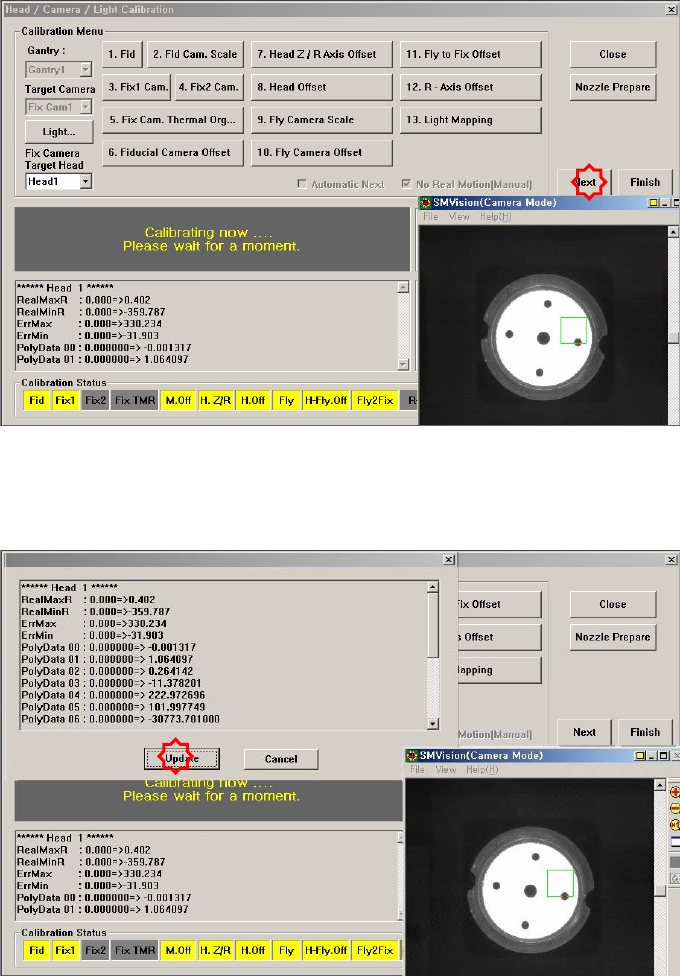Open the Target Camera dropdown showing Fix Cam1
680x976 pixels.
pos(86,106)
